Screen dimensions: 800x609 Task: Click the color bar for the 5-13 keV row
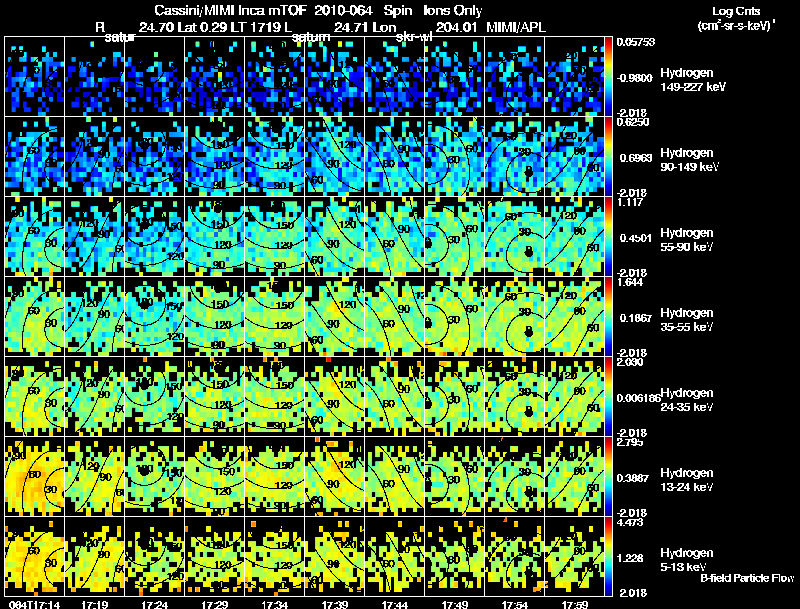(x=608, y=556)
